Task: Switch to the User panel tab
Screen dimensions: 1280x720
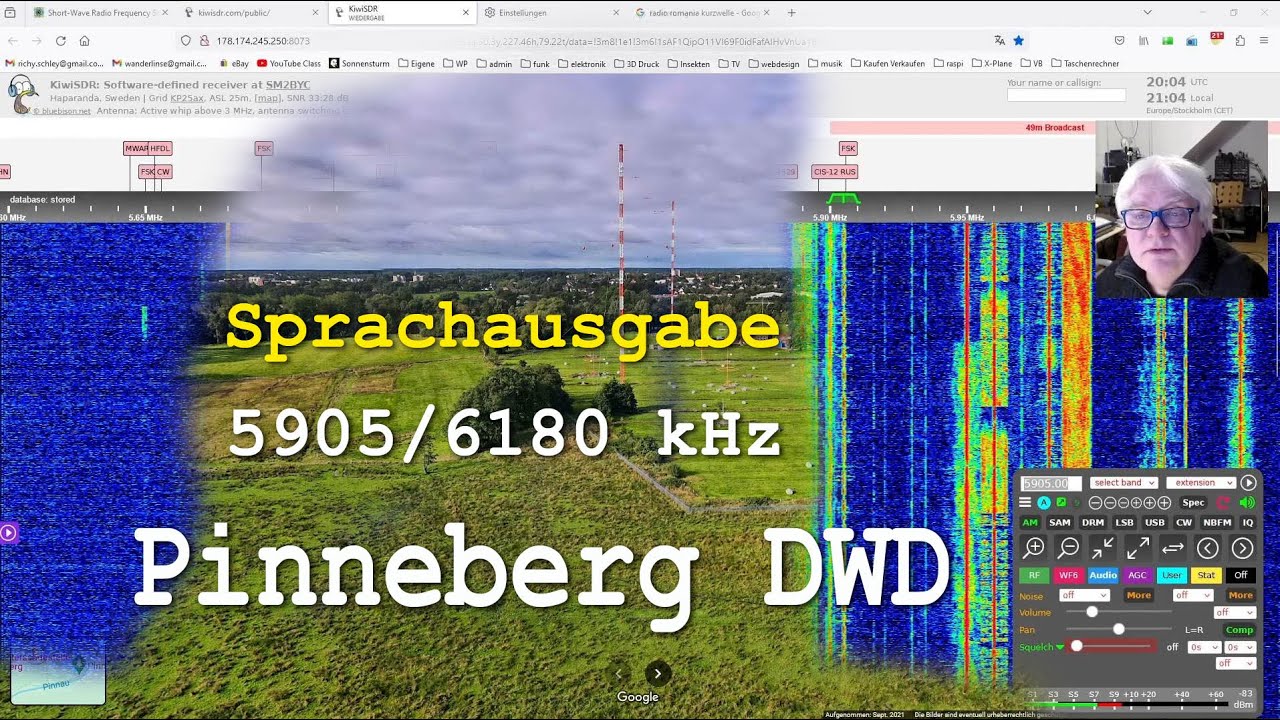Action: pos(1172,575)
